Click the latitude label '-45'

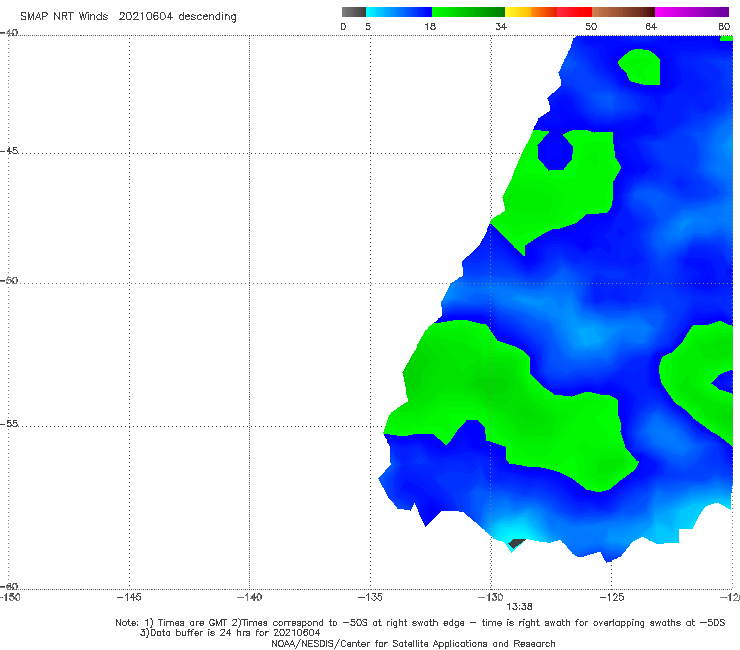tap(9, 151)
